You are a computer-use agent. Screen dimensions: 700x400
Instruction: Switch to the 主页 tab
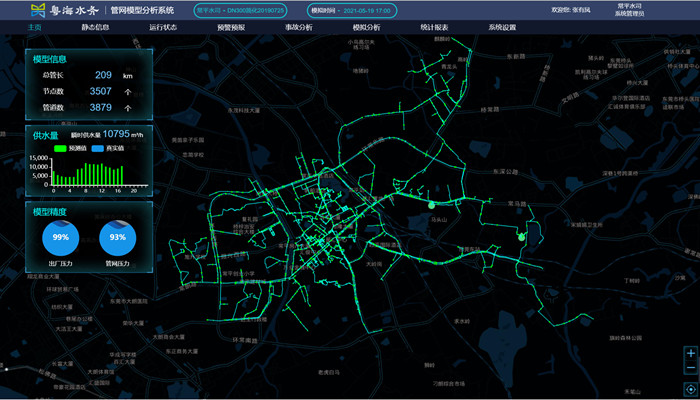pyautogui.click(x=35, y=28)
